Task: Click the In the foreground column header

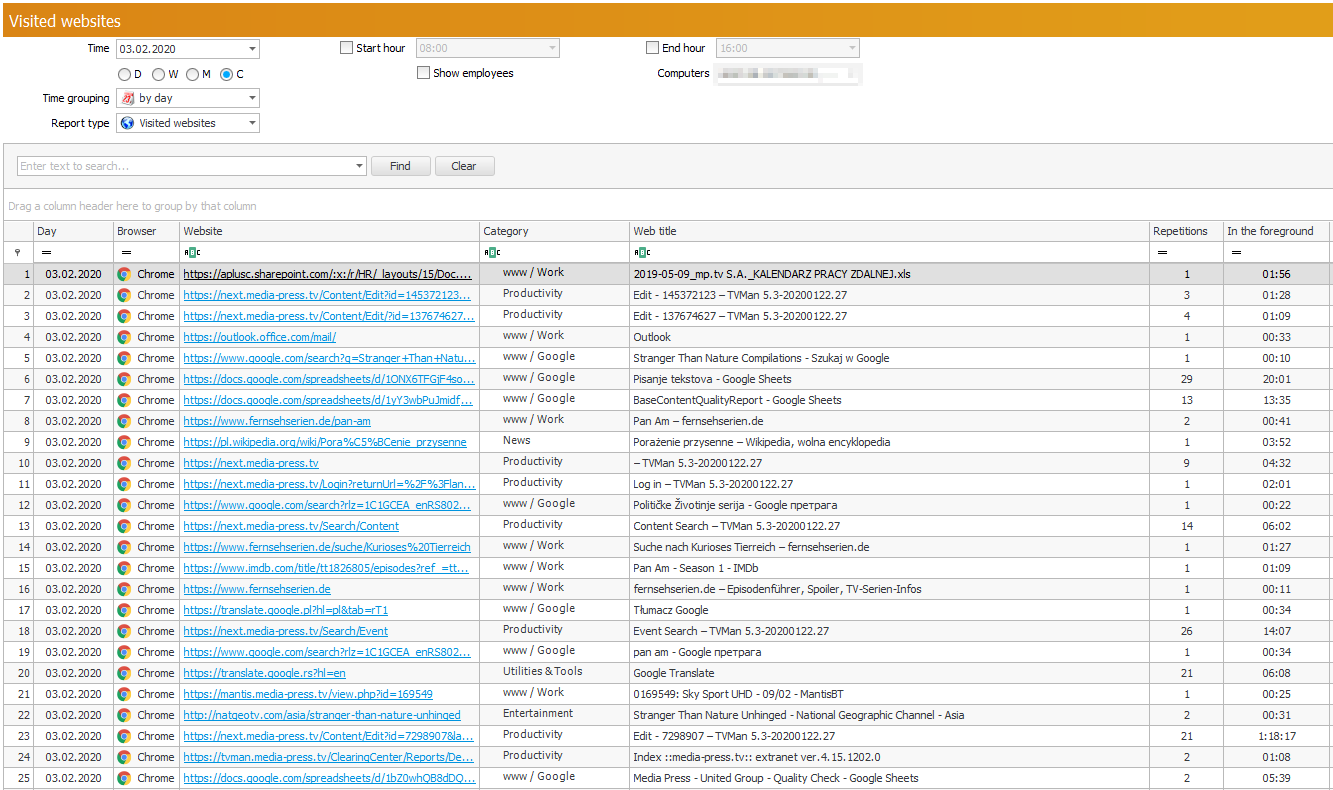Action: coord(1270,231)
